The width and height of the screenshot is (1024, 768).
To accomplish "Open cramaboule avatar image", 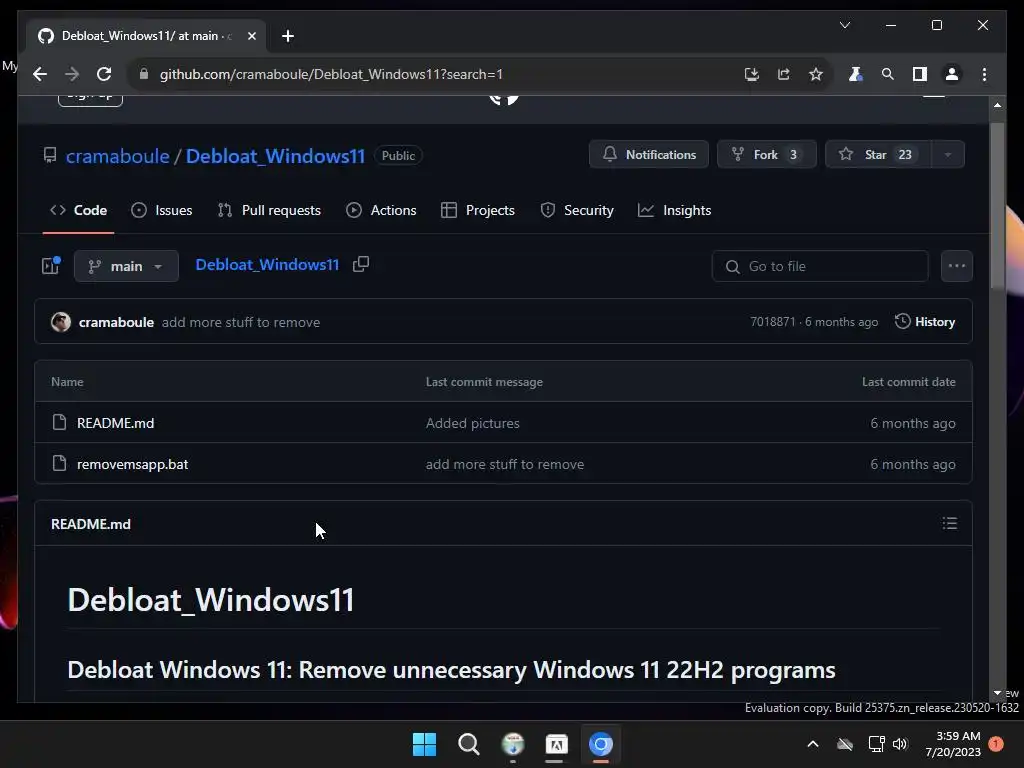I will coord(61,322).
